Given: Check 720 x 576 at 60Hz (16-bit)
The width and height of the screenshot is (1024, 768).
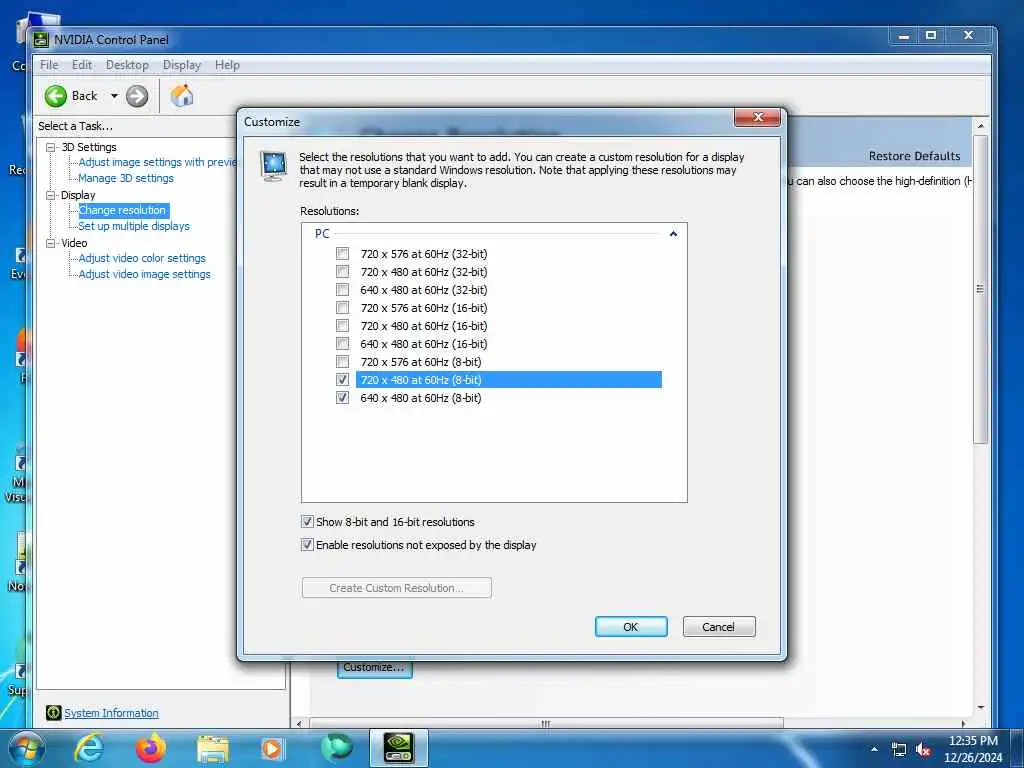Looking at the screenshot, I should pos(342,308).
